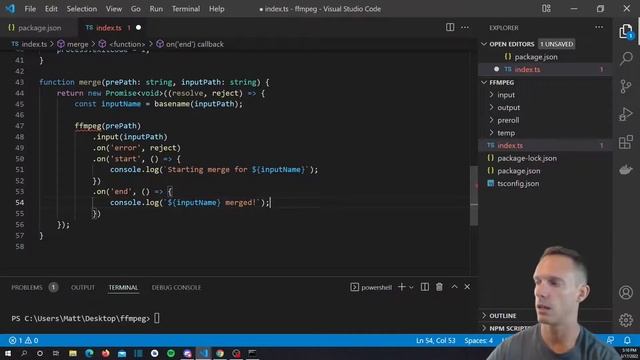This screenshot has height=360, width=640.
Task: Show errors and warnings count in status bar
Action: click(x=23, y=340)
